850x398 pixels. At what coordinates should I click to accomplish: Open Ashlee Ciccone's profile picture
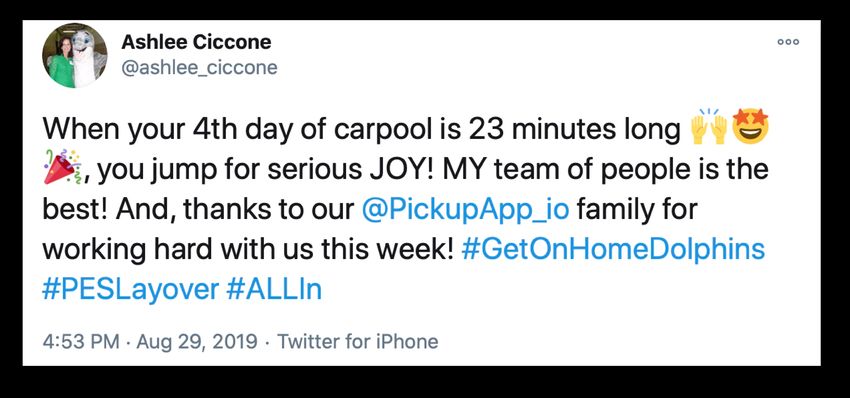pos(74,55)
